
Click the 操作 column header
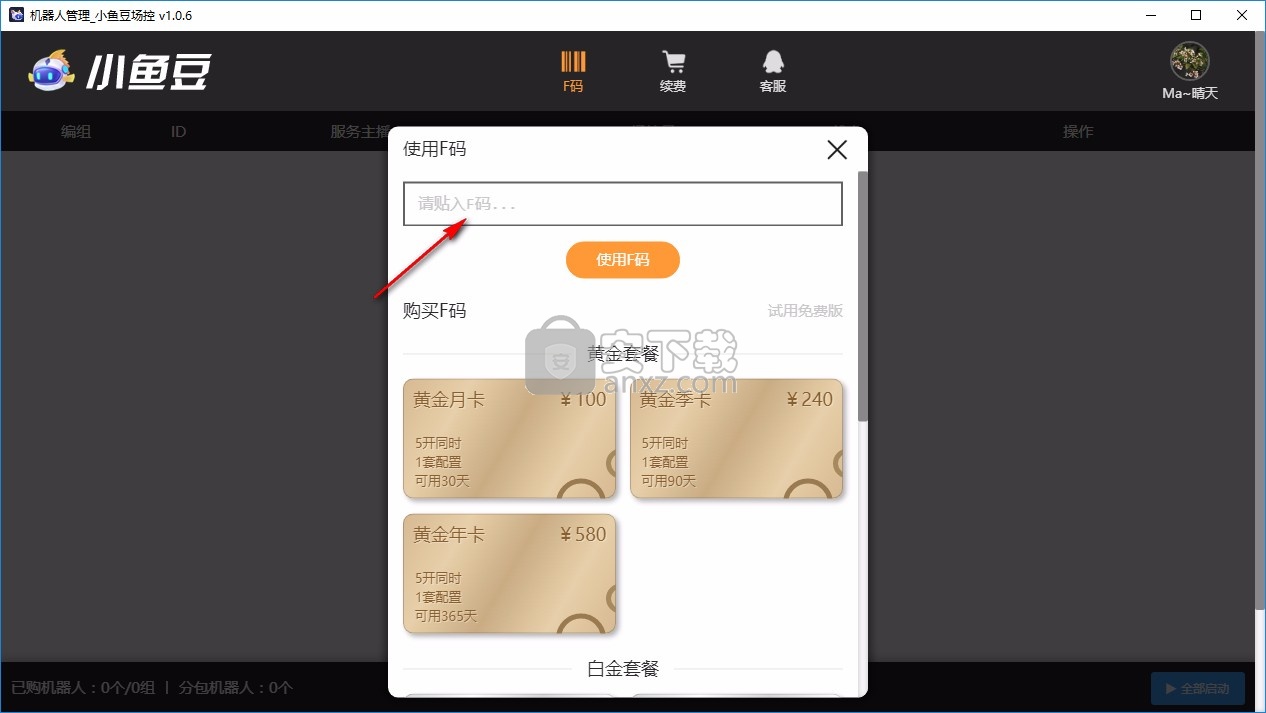[1078, 131]
